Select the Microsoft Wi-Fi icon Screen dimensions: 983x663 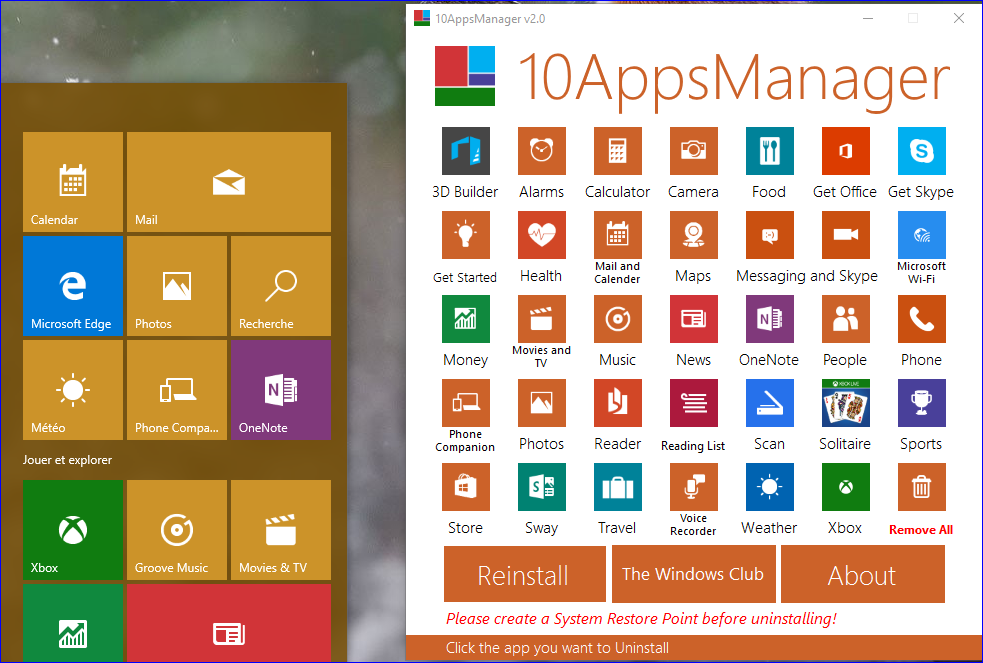point(922,235)
